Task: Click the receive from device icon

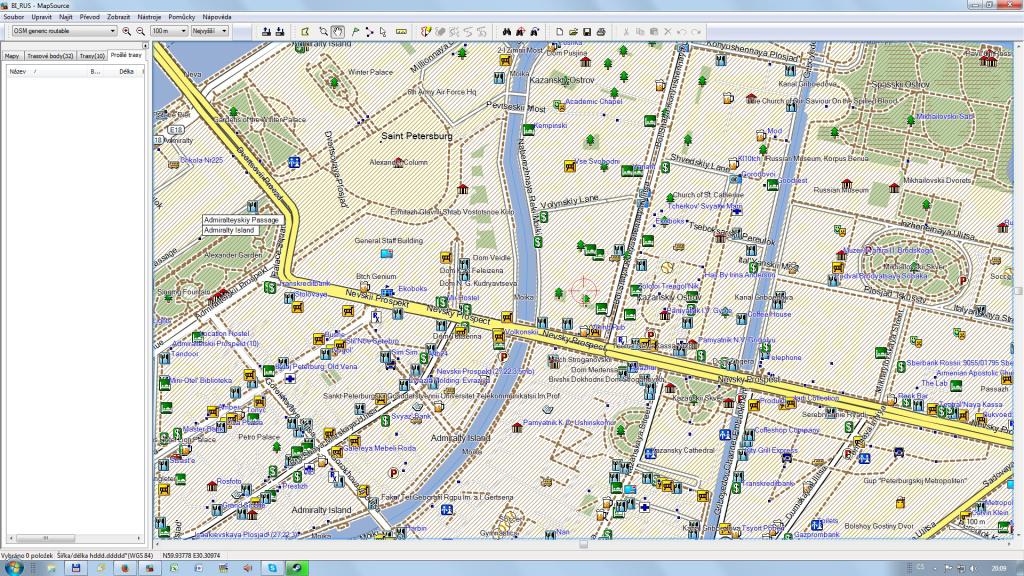Action: [x=280, y=31]
